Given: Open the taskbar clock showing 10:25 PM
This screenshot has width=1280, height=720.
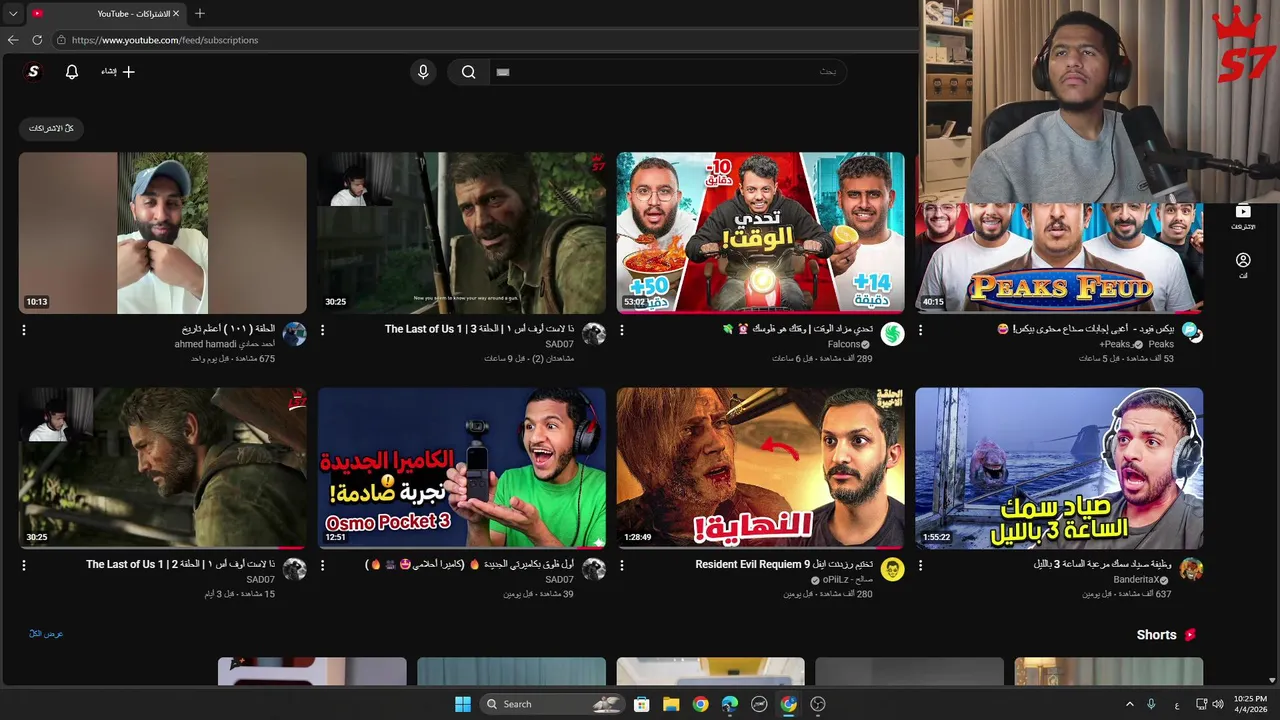Looking at the screenshot, I should click(1250, 704).
